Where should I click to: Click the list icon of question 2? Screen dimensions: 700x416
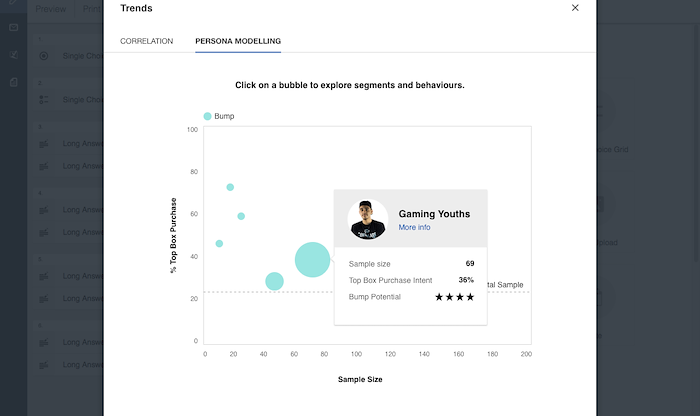(44, 100)
